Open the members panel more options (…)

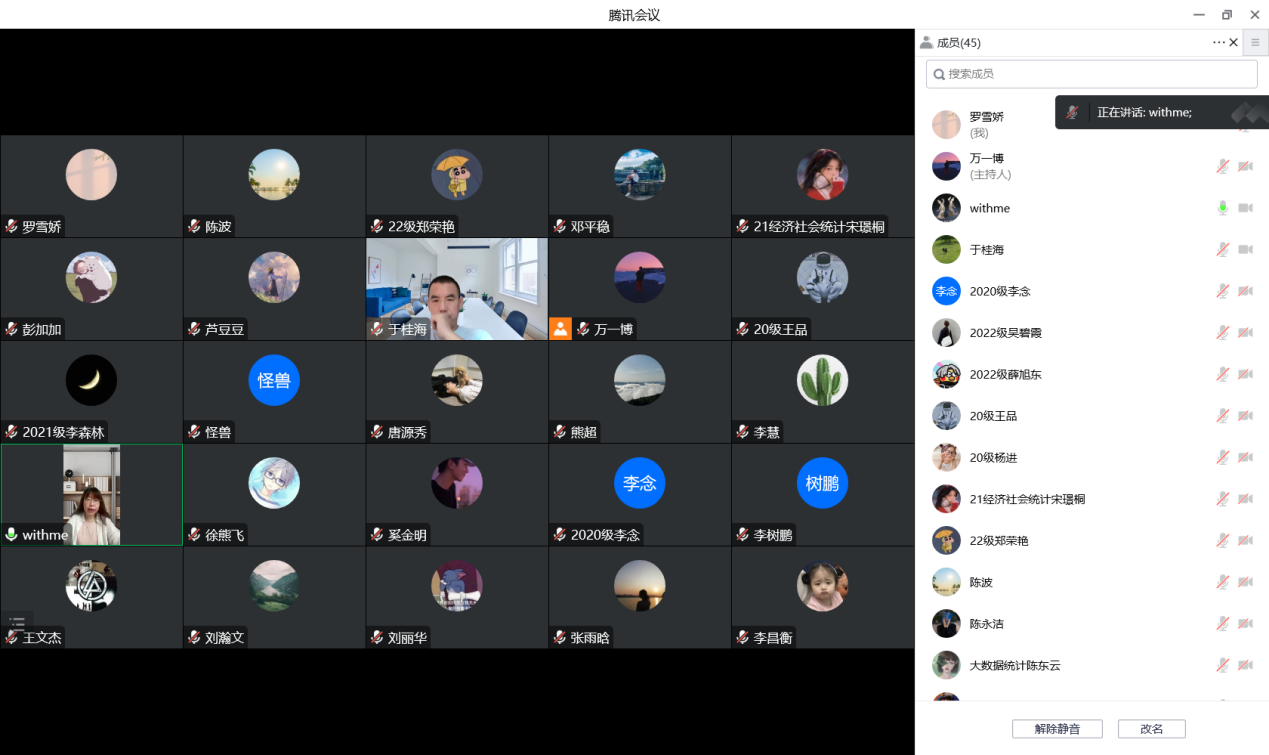tap(1218, 43)
